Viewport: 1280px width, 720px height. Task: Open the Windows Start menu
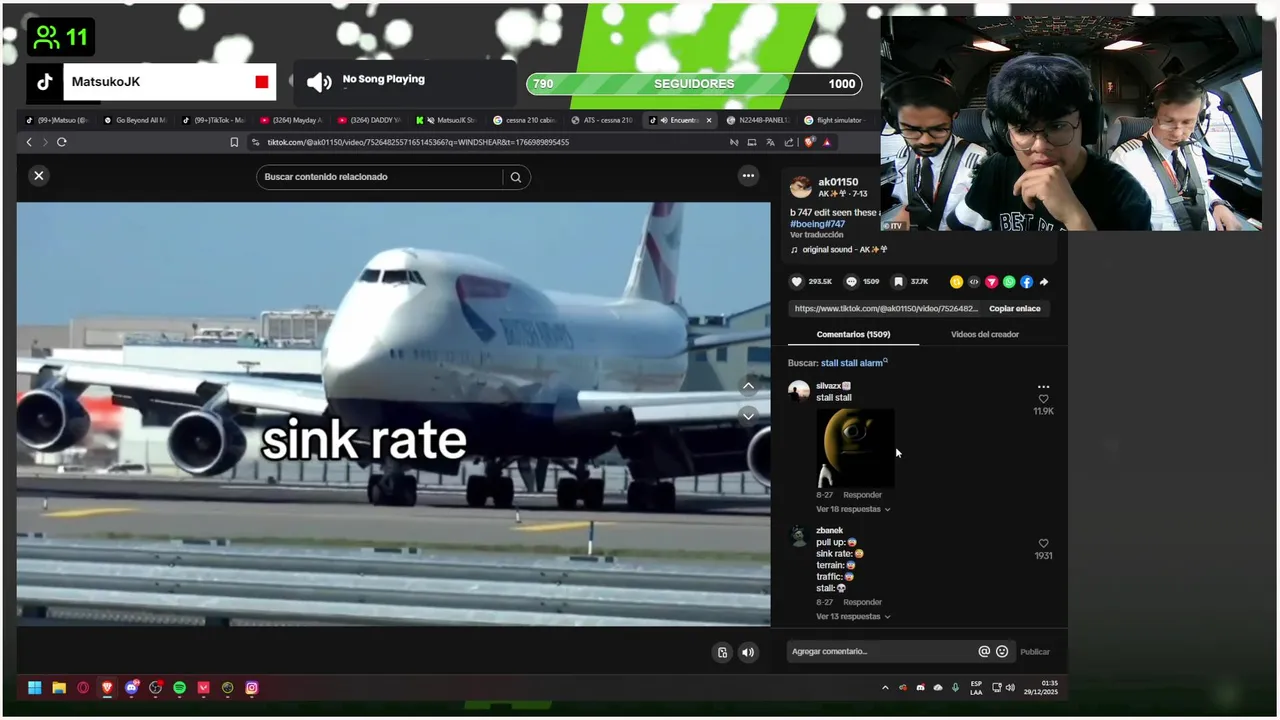pos(35,688)
